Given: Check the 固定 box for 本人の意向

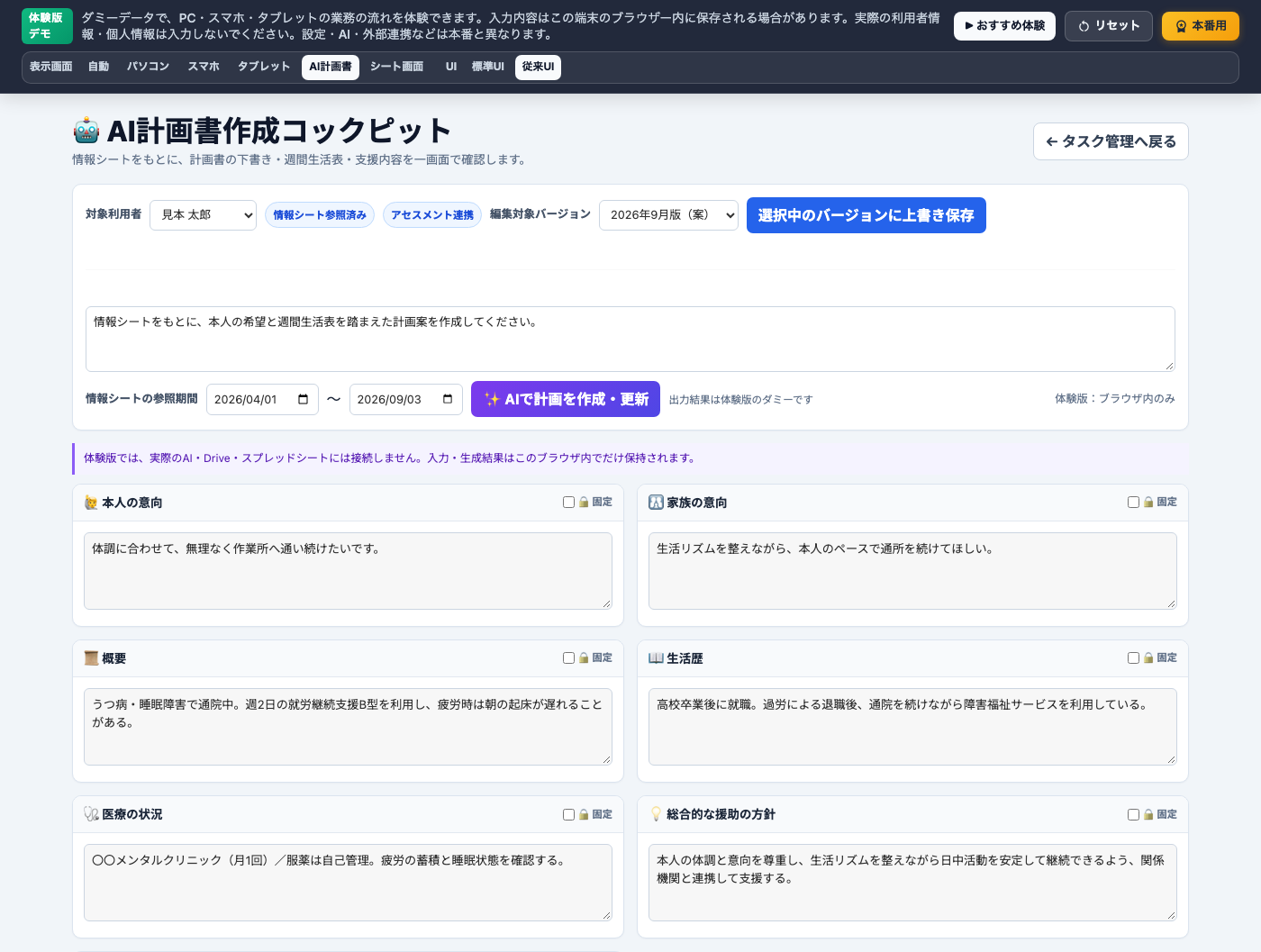Looking at the screenshot, I should (x=568, y=503).
